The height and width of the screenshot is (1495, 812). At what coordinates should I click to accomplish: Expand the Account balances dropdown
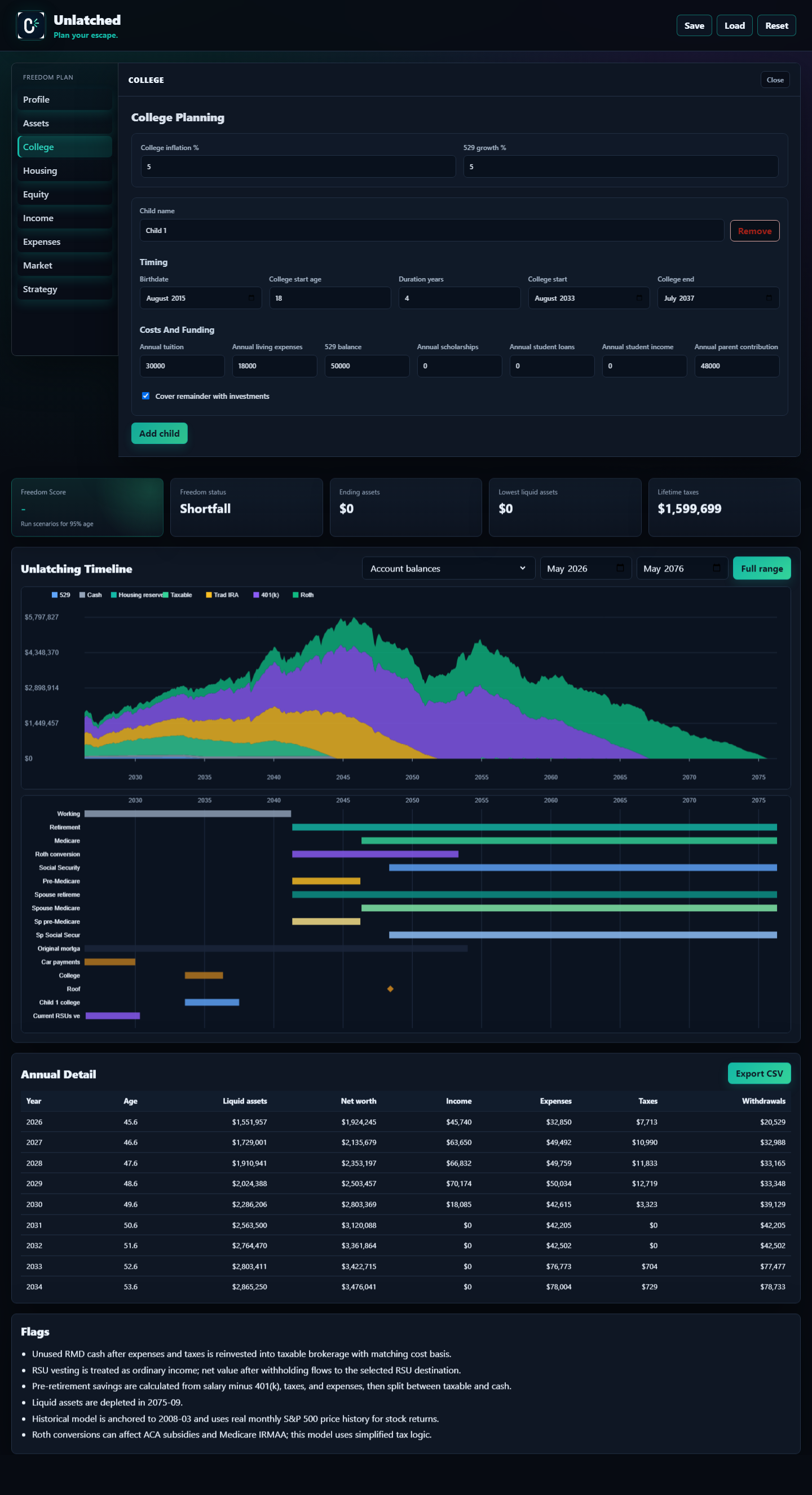tap(448, 568)
